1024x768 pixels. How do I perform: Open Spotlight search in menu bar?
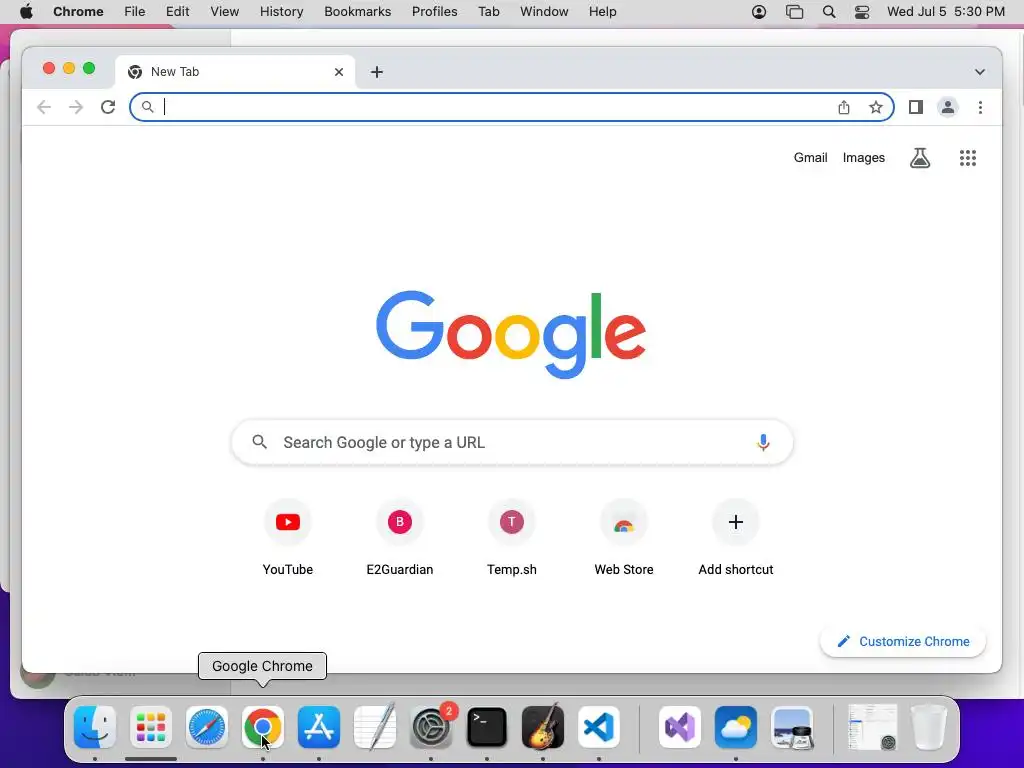829,12
